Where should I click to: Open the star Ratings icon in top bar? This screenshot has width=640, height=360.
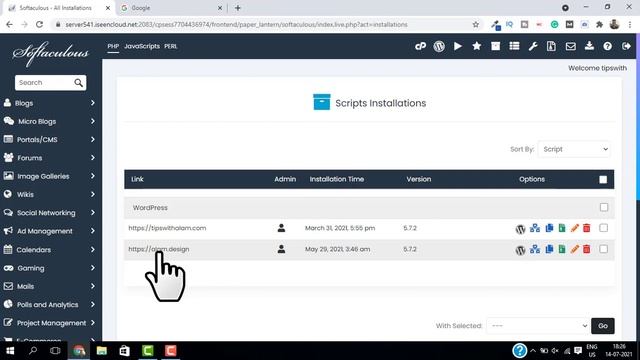[x=476, y=46]
